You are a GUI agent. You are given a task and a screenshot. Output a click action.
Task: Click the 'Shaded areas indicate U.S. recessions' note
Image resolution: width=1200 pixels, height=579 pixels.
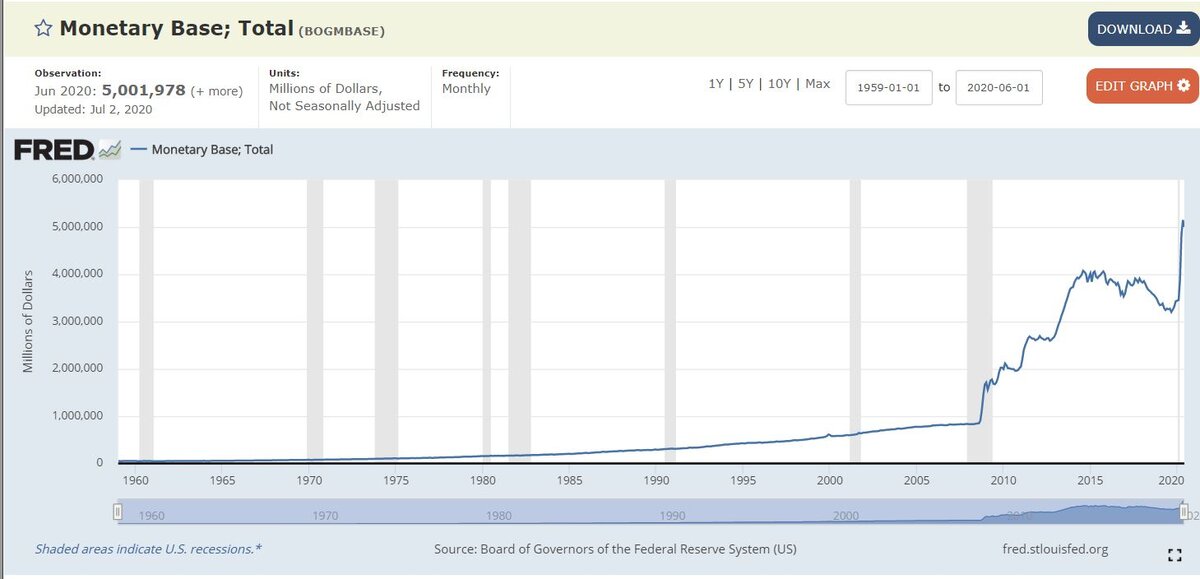click(x=148, y=549)
